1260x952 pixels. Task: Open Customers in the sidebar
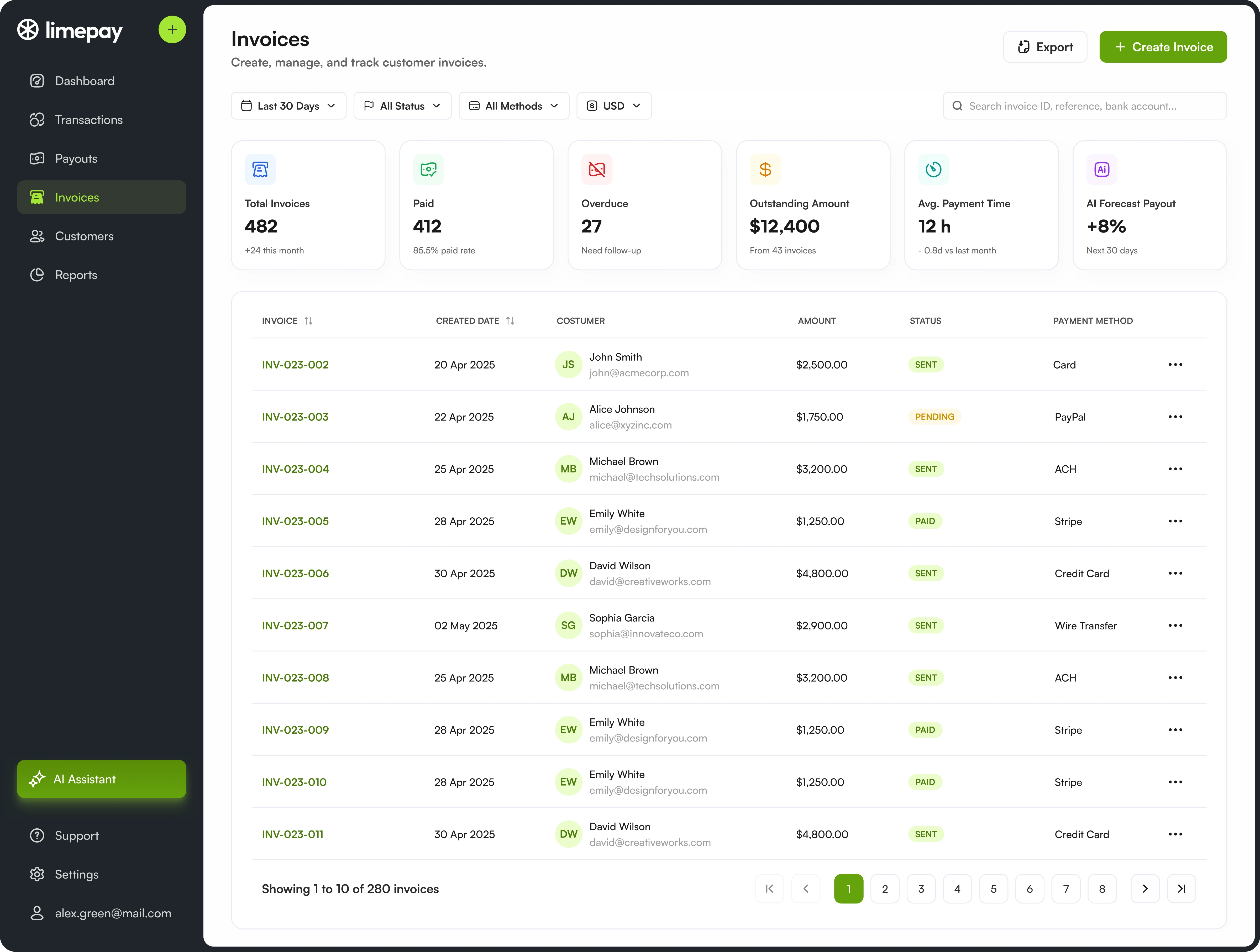click(101, 236)
